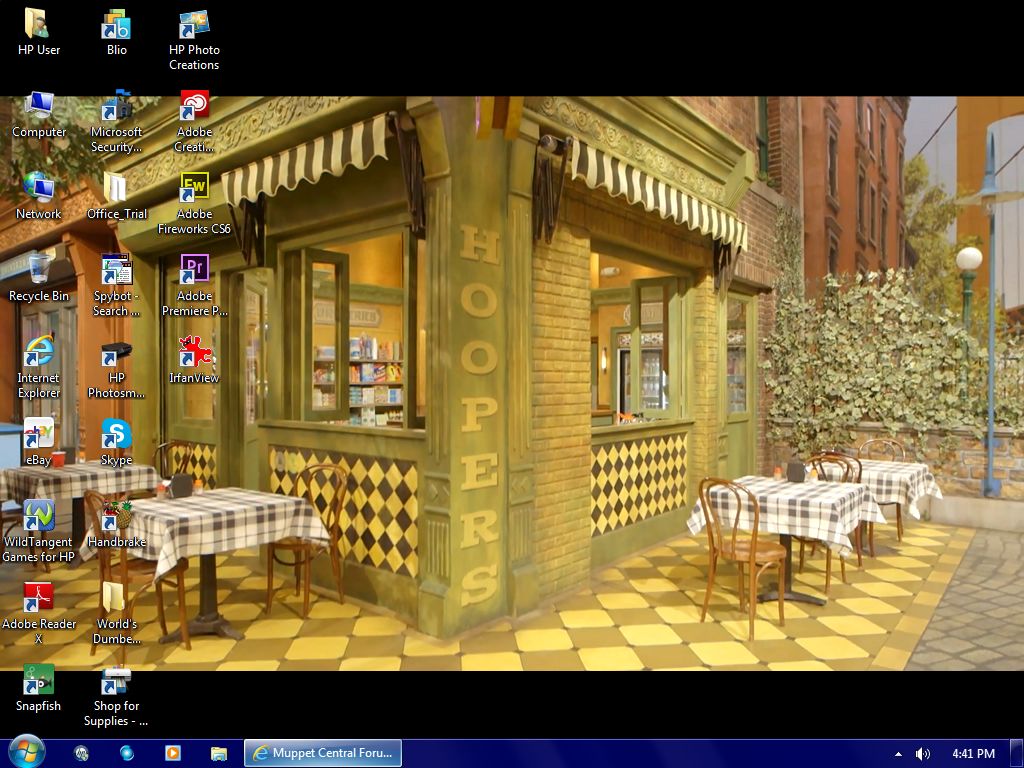The width and height of the screenshot is (1024, 768).
Task: Click the 4:41 PM taskbar clock
Action: pos(973,754)
